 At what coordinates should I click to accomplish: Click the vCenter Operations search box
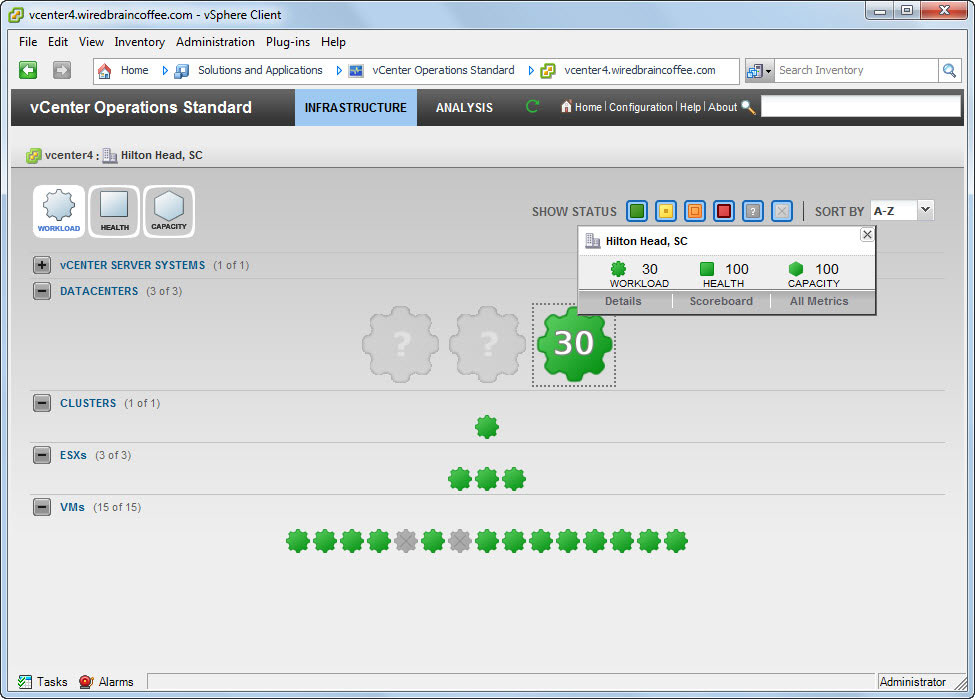pos(861,106)
